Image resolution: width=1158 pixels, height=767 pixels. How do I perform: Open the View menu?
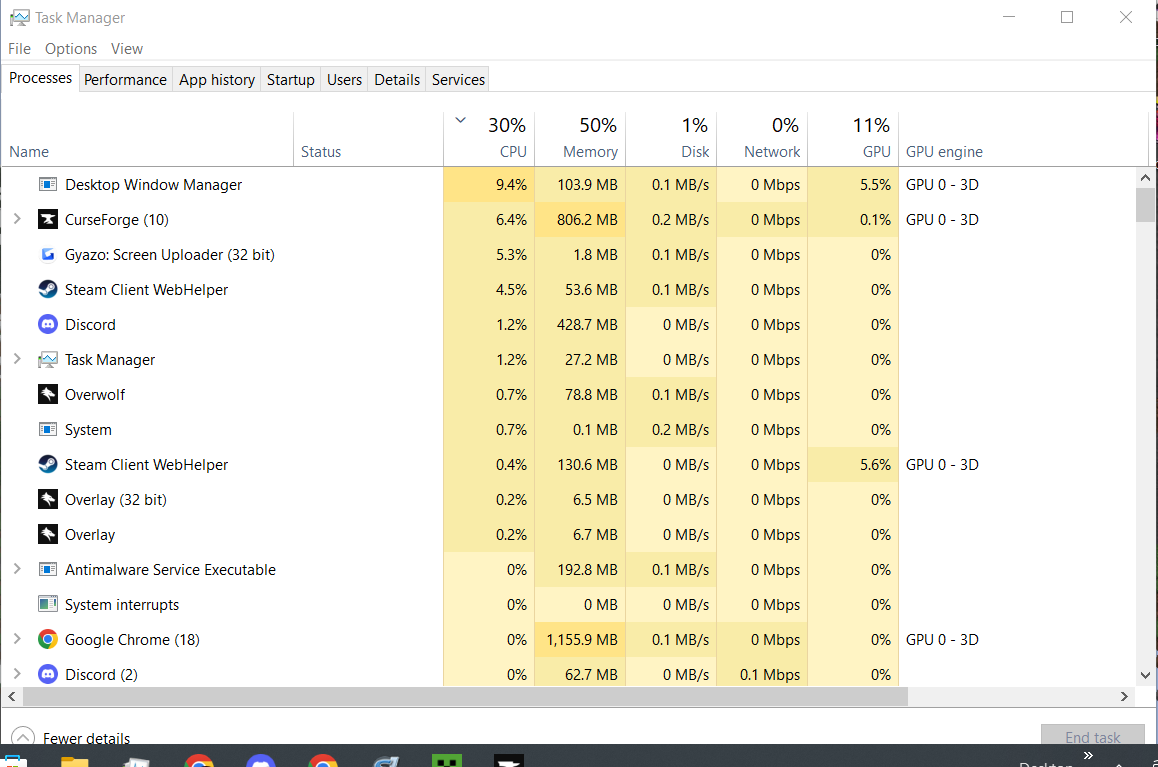(x=127, y=49)
